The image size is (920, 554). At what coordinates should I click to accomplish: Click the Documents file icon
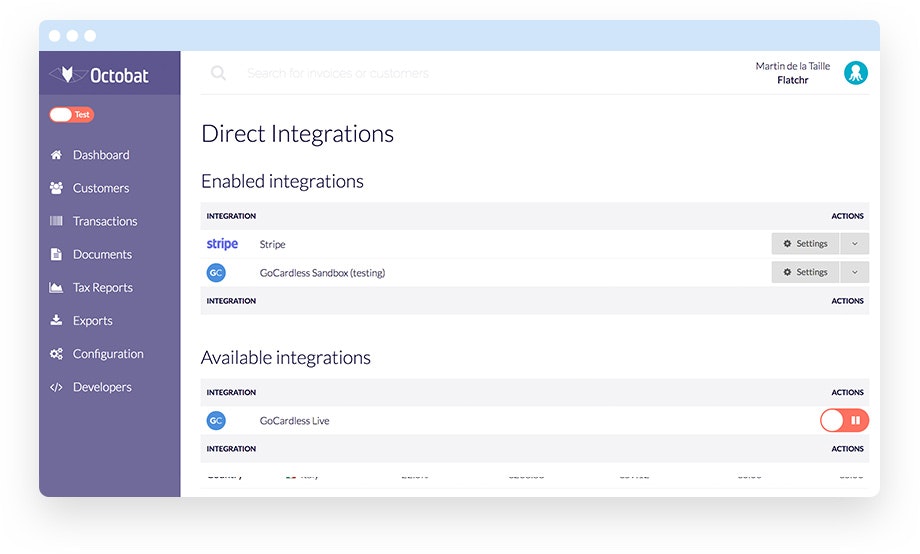[x=56, y=254]
